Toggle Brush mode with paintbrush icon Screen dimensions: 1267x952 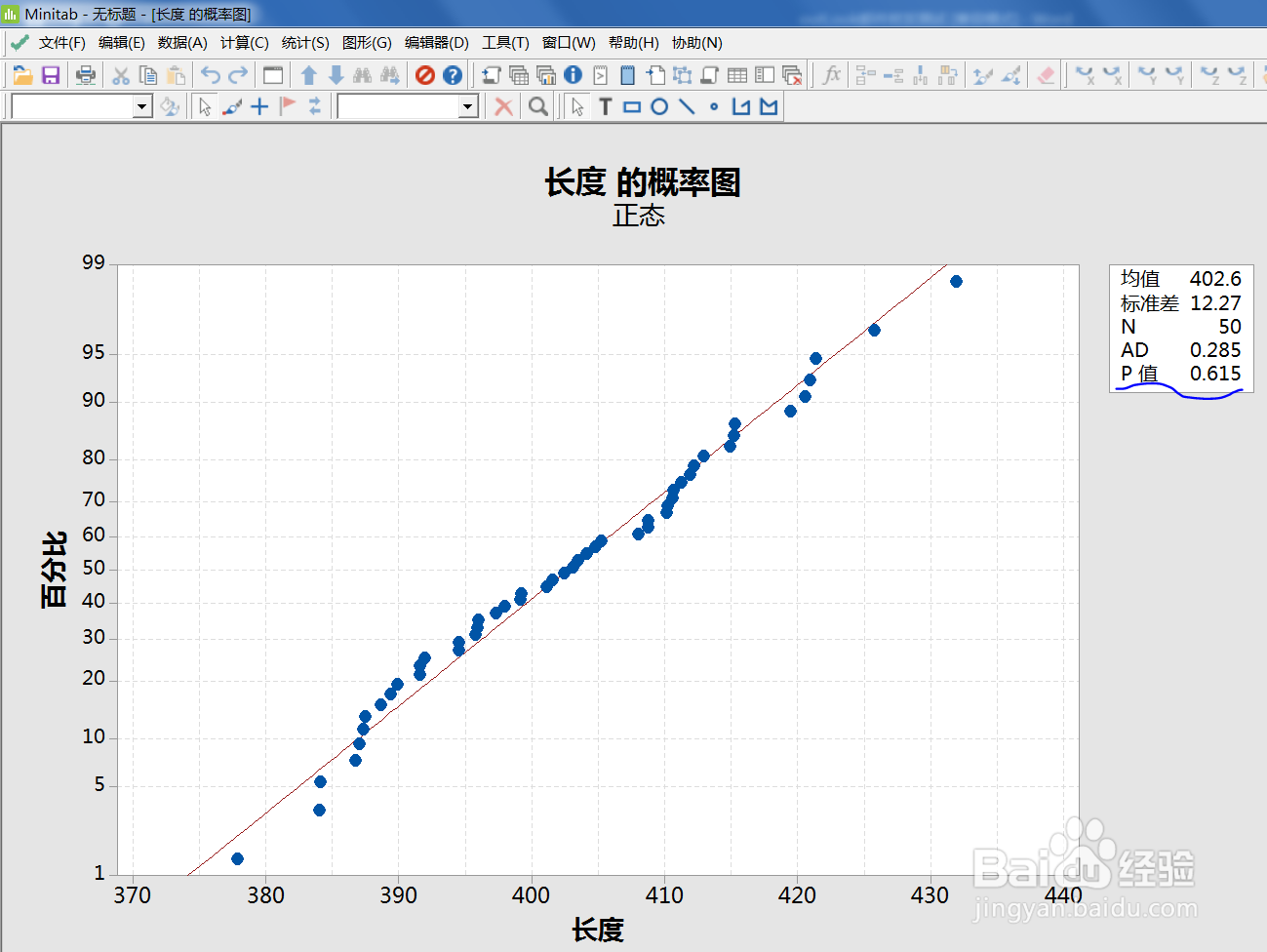click(x=232, y=106)
